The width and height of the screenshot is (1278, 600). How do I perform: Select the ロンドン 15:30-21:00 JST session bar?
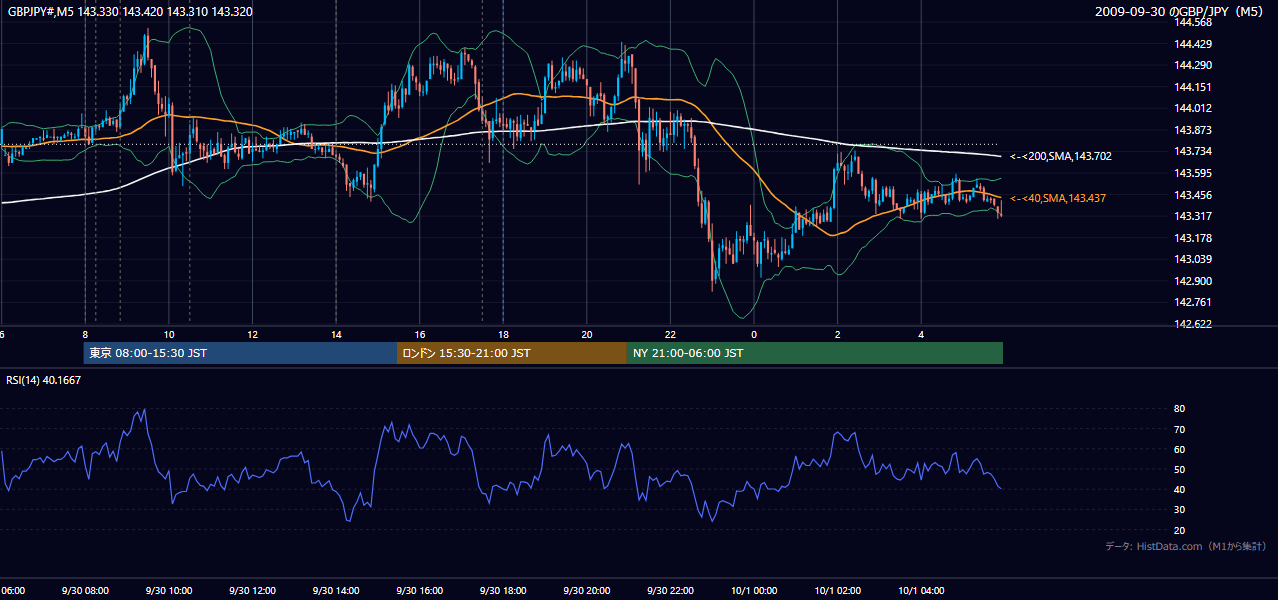512,353
